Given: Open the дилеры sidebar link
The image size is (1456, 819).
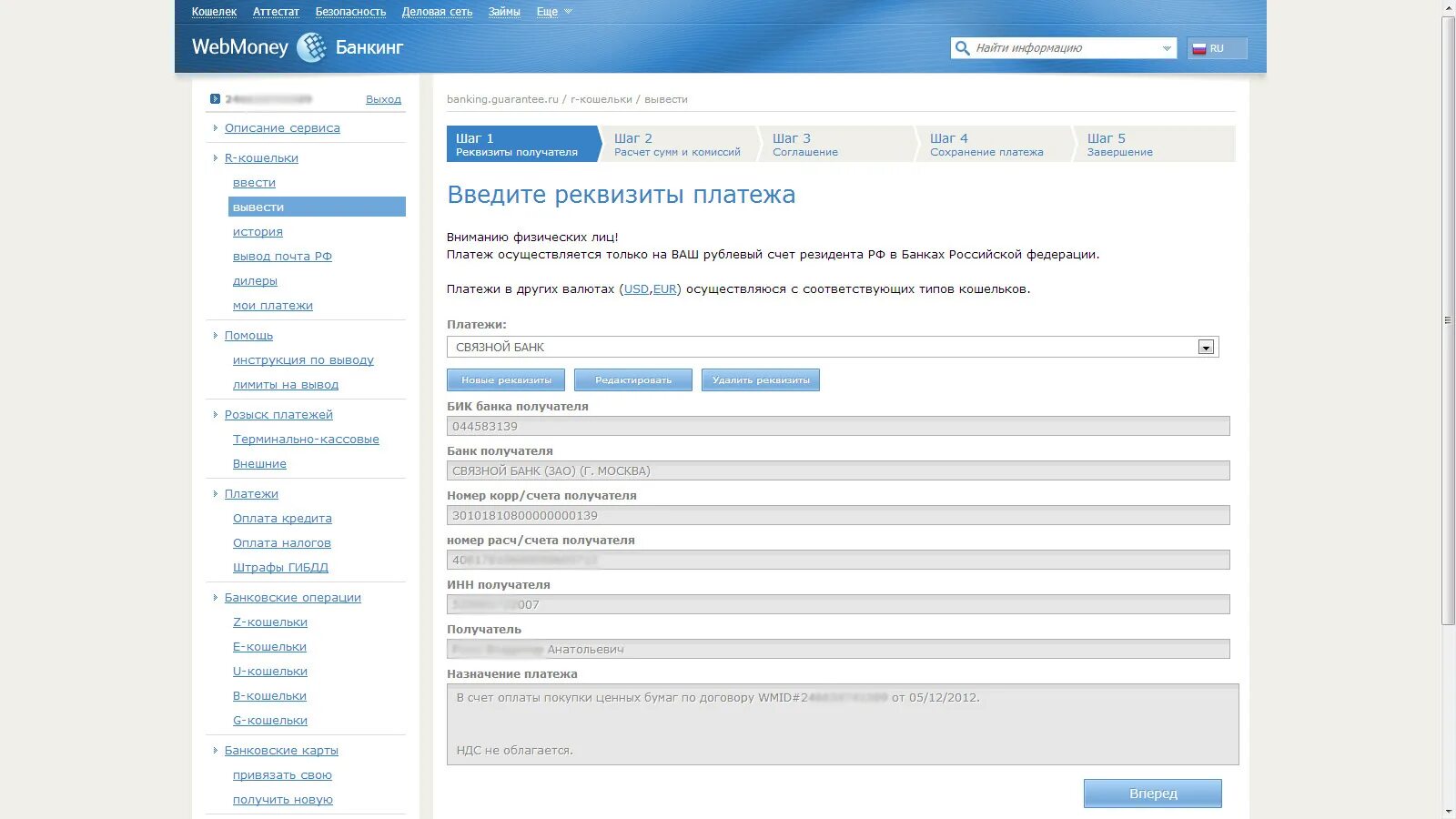Looking at the screenshot, I should (x=255, y=281).
